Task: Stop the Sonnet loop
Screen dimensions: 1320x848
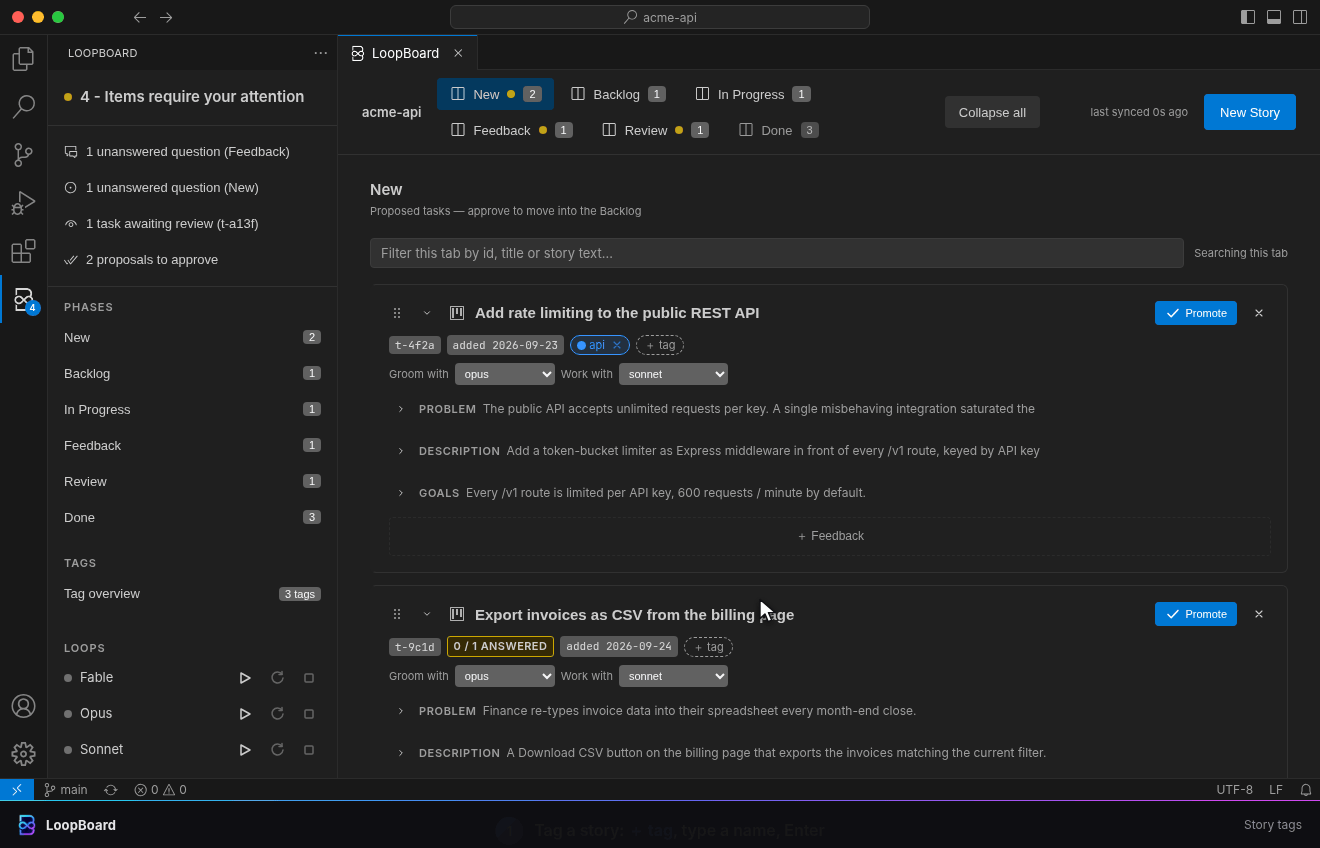Action: [x=309, y=750]
